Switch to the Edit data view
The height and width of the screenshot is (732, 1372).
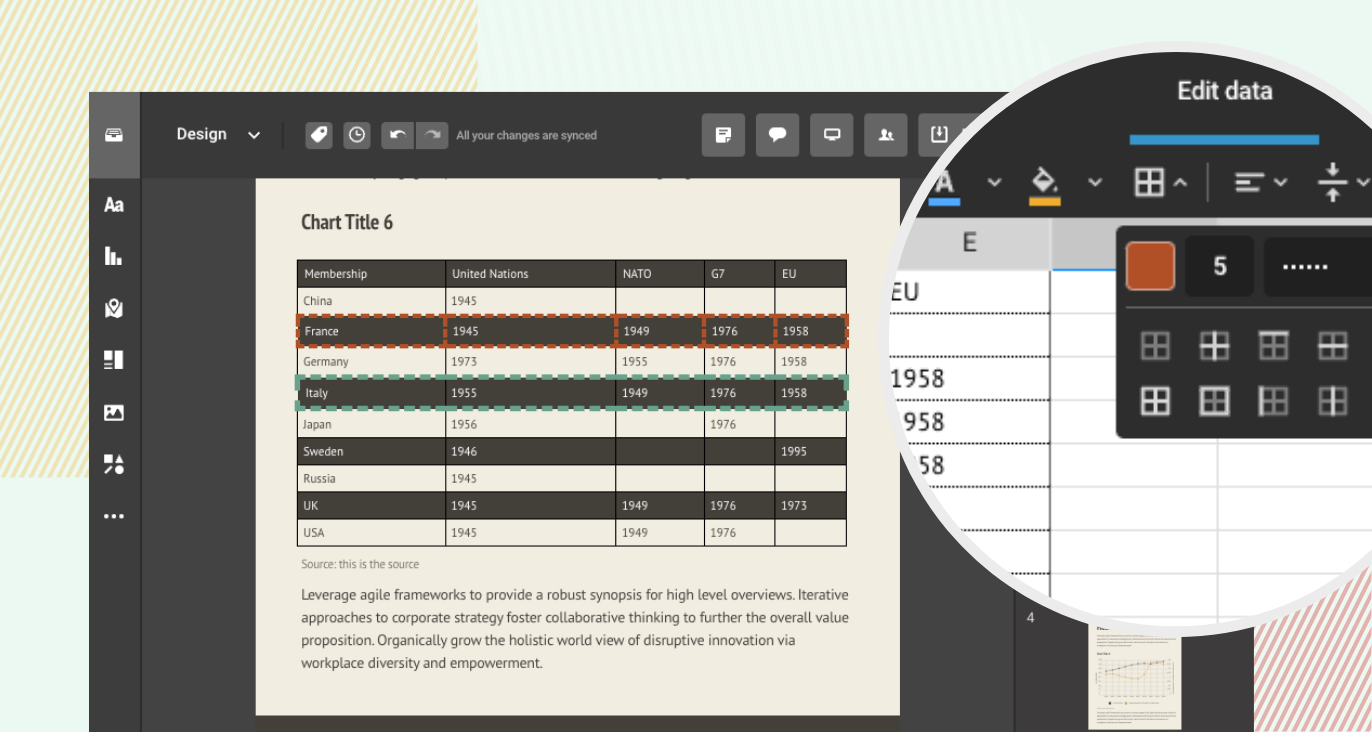[x=1224, y=91]
